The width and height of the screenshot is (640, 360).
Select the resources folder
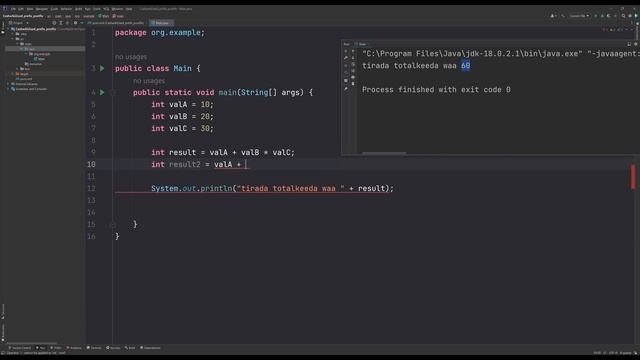click(33, 64)
